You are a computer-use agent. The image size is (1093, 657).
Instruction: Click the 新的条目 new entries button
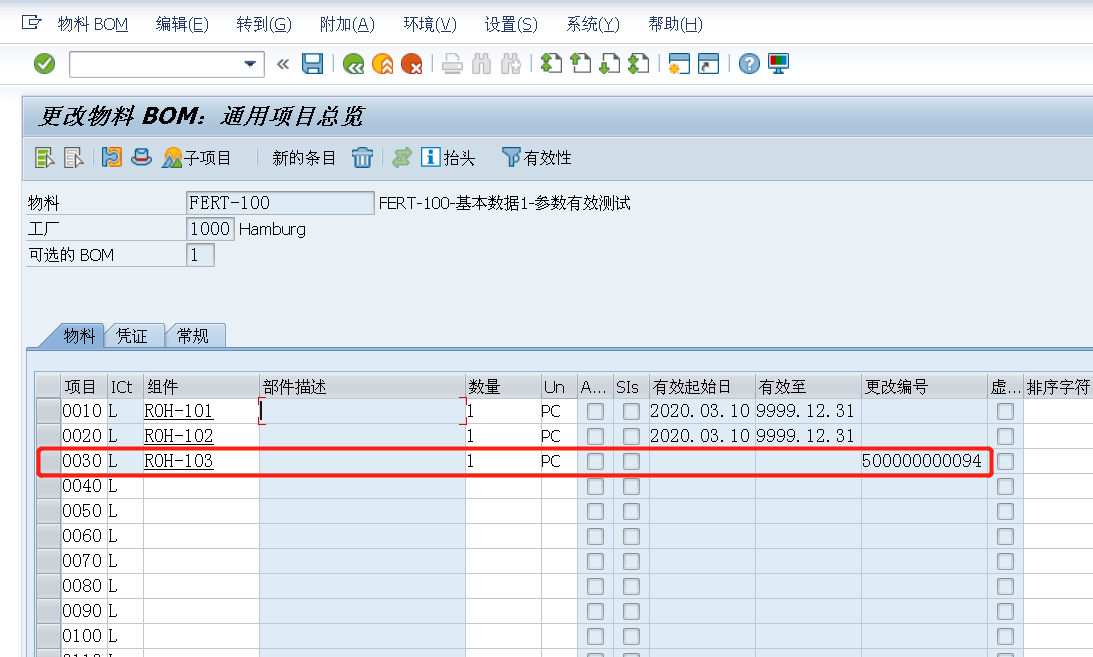304,158
